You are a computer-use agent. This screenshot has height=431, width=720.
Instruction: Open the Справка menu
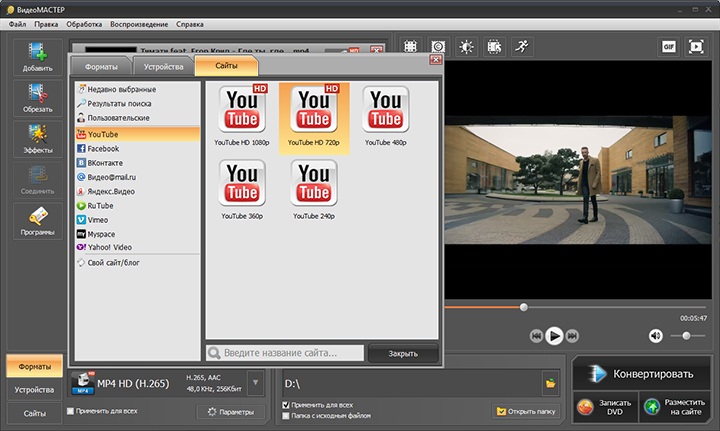click(x=190, y=24)
